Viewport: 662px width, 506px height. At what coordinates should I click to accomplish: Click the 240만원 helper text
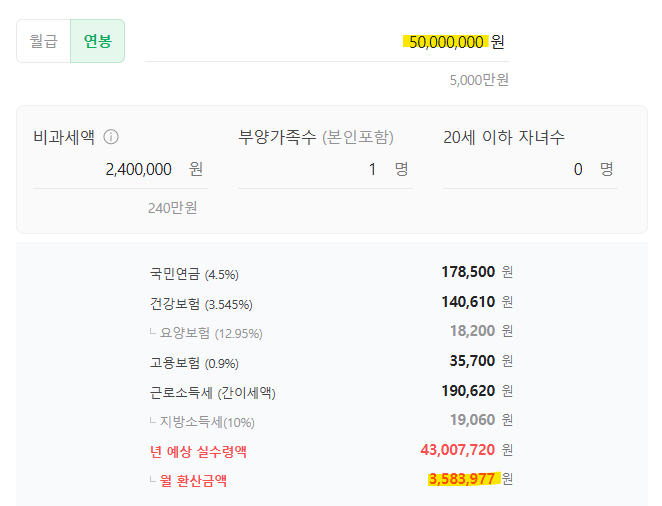pyautogui.click(x=172, y=208)
